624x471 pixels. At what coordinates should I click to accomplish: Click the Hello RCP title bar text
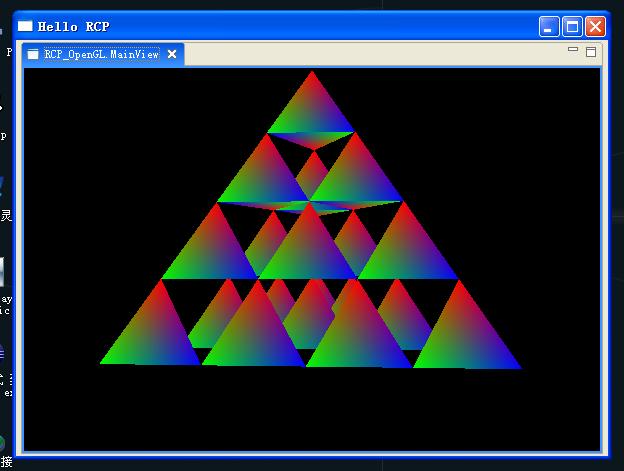point(74,27)
